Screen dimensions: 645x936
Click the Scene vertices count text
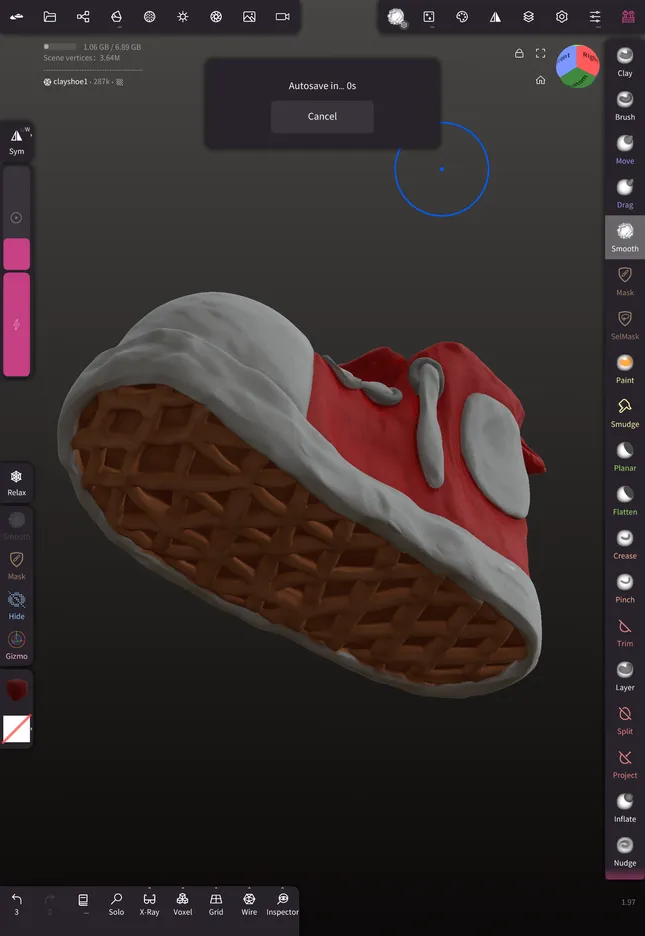82,58
